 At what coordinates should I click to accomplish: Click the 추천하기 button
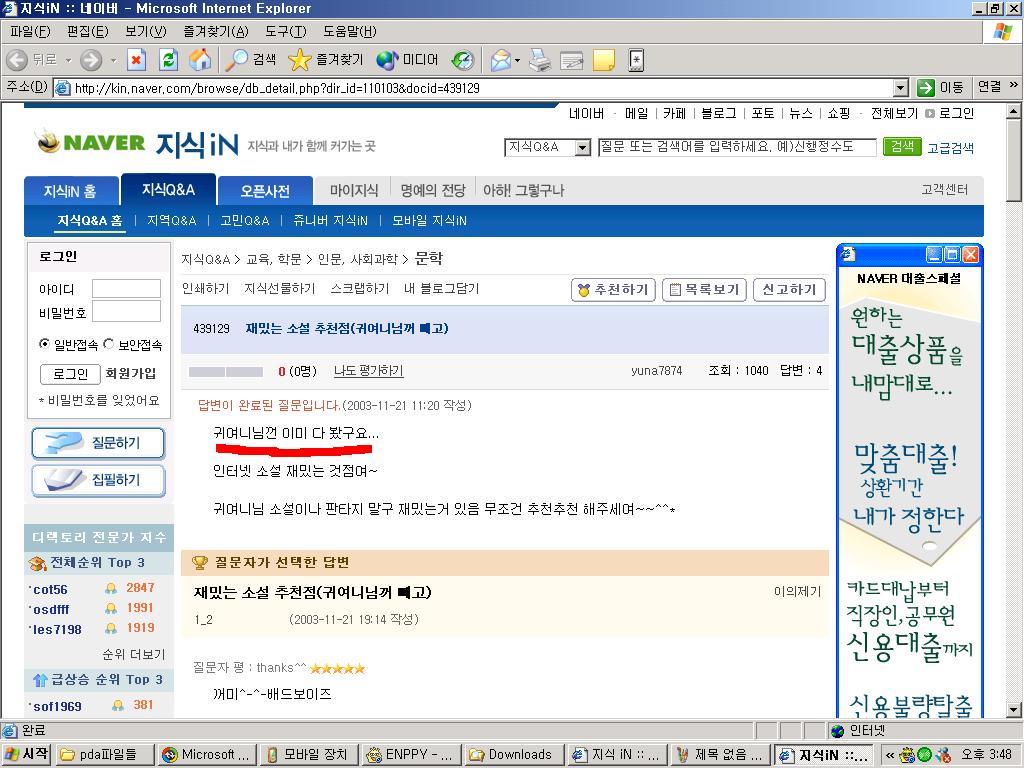[x=612, y=290]
